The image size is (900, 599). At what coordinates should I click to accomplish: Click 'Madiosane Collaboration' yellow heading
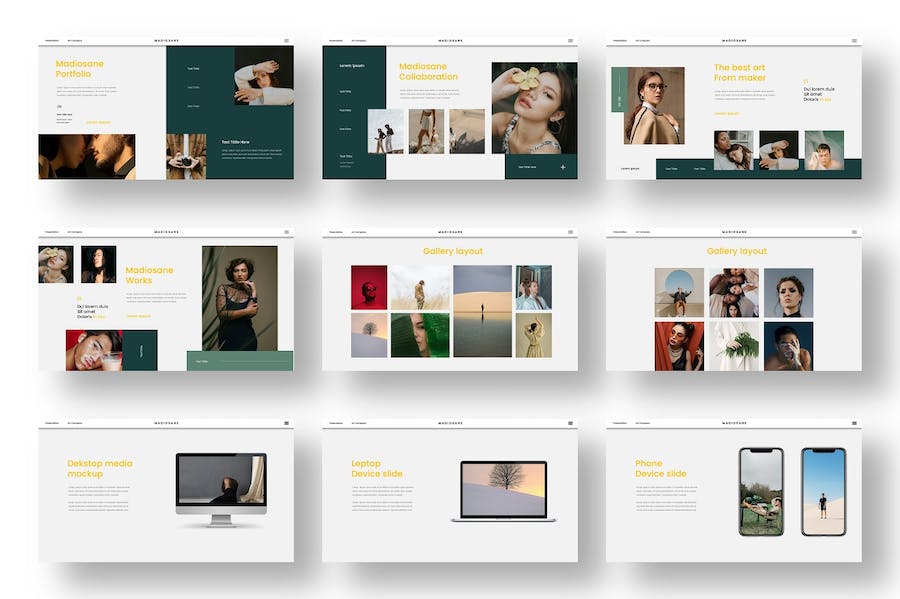point(428,72)
